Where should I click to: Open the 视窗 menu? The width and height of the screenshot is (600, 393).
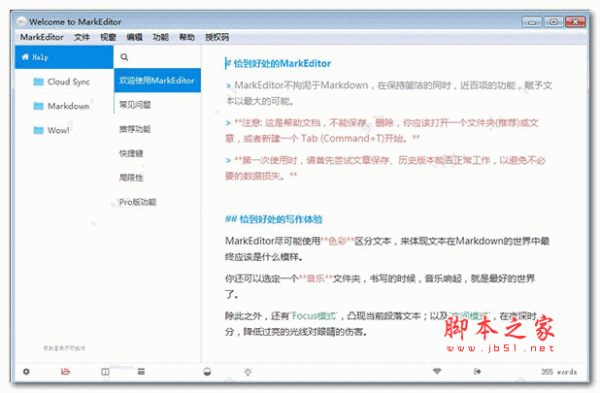pos(108,37)
